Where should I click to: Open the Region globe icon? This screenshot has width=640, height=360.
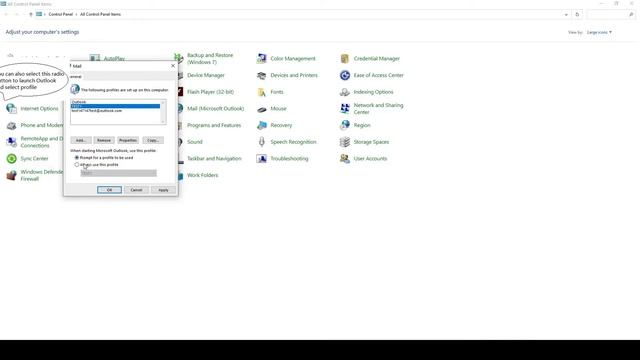[345, 125]
